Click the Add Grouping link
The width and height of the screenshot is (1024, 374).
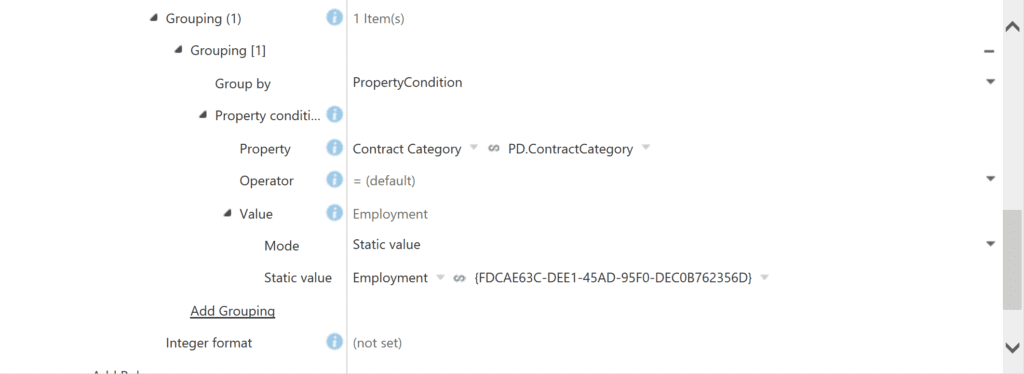(x=232, y=311)
